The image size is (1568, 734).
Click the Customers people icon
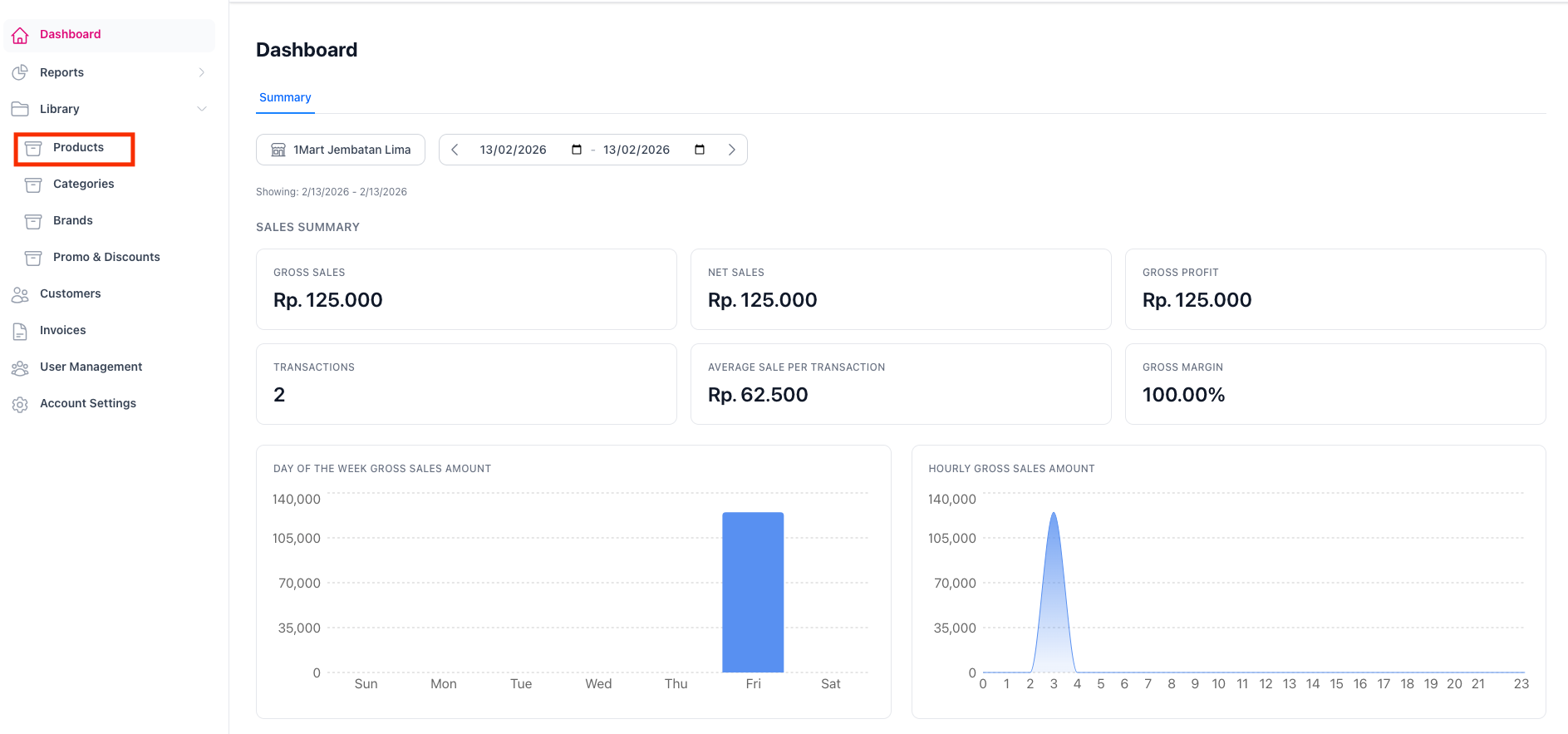20,294
